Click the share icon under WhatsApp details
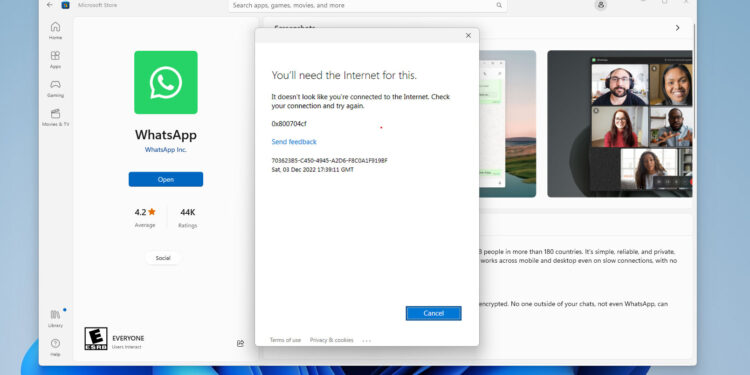This screenshot has height=375, width=750. coord(241,343)
